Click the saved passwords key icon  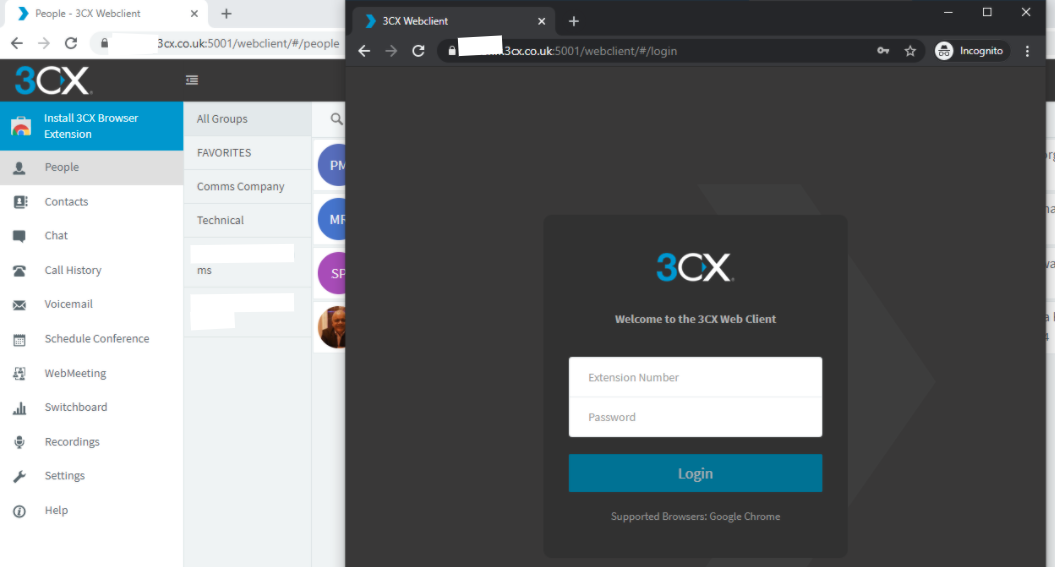883,51
